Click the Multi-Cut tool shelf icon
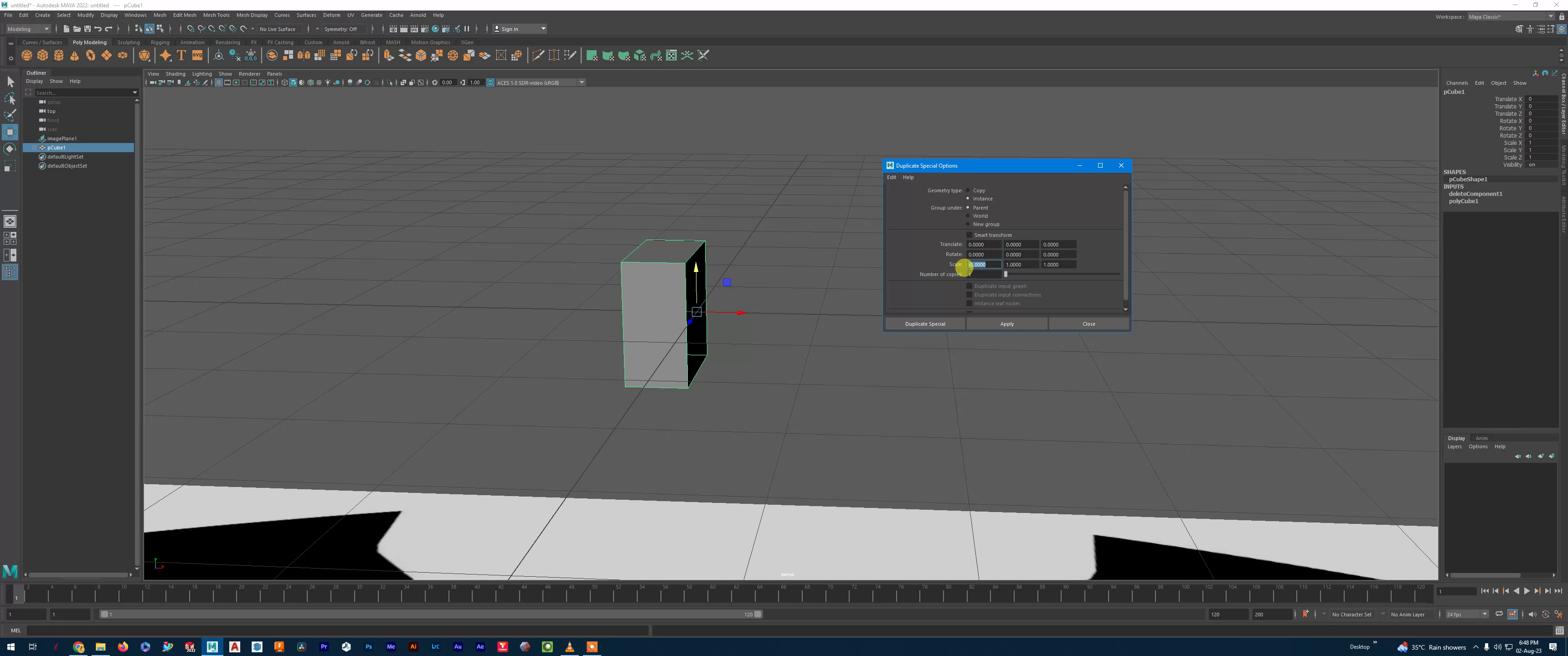Viewport: 1568px width, 656px height. pyautogui.click(x=538, y=56)
